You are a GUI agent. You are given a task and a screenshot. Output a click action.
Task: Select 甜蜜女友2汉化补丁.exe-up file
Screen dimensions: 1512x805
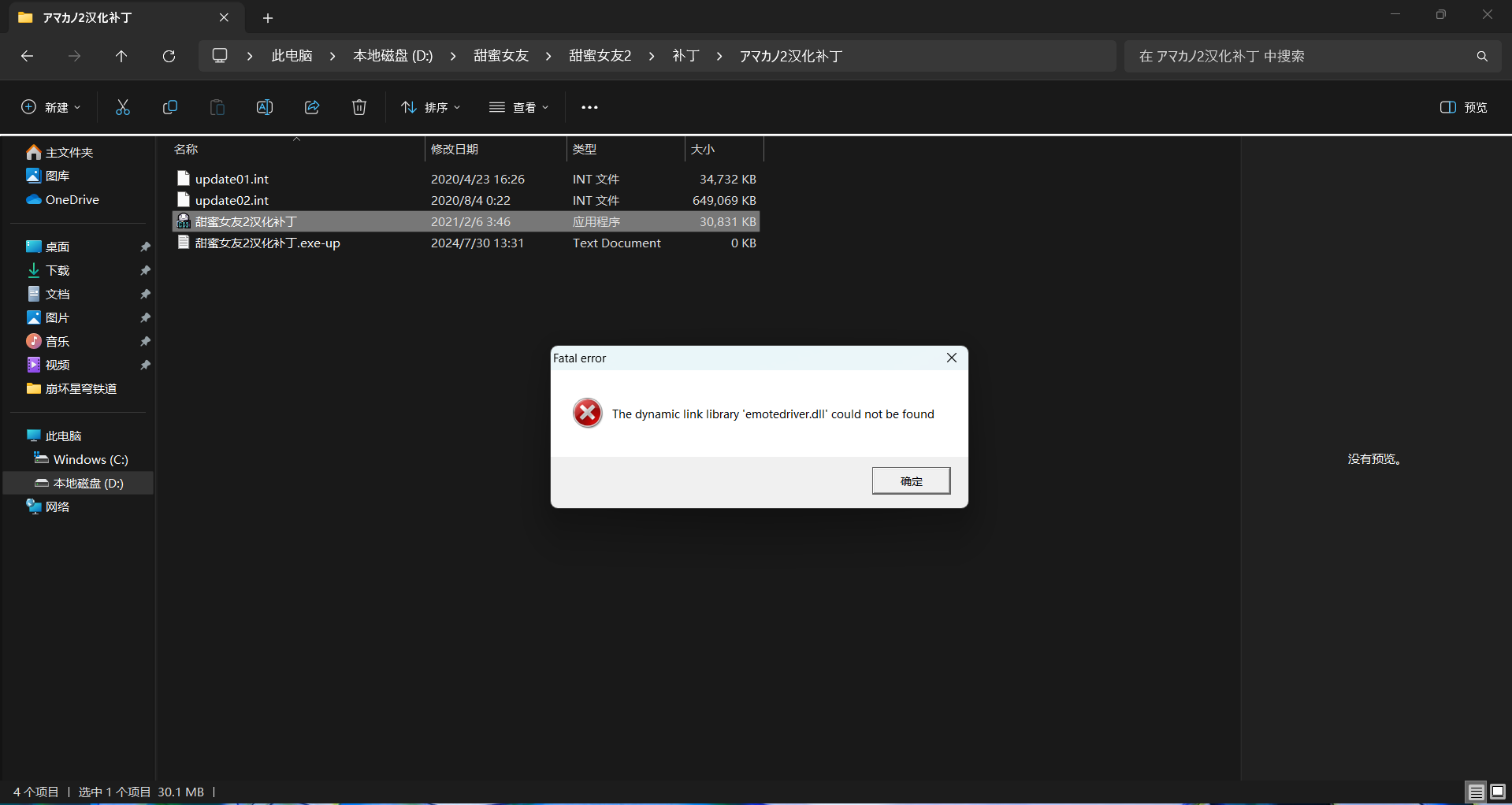(466, 243)
